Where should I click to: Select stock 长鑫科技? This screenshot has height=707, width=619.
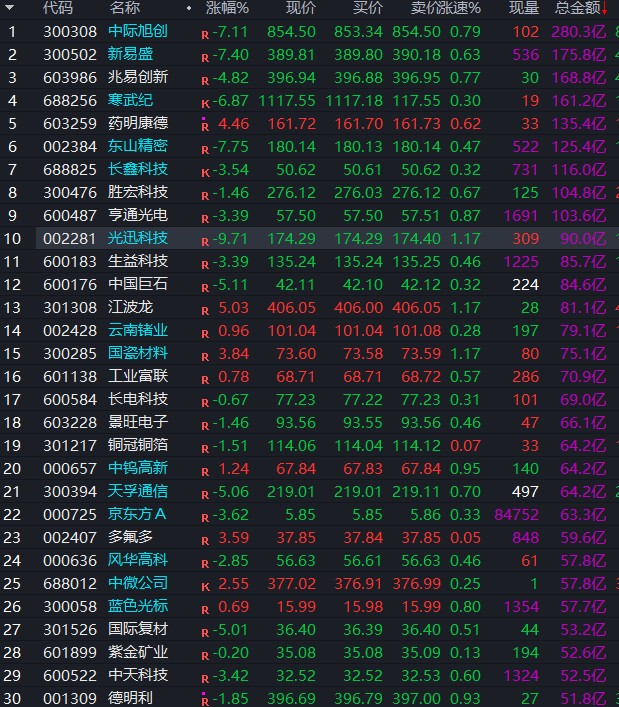[x=138, y=169]
